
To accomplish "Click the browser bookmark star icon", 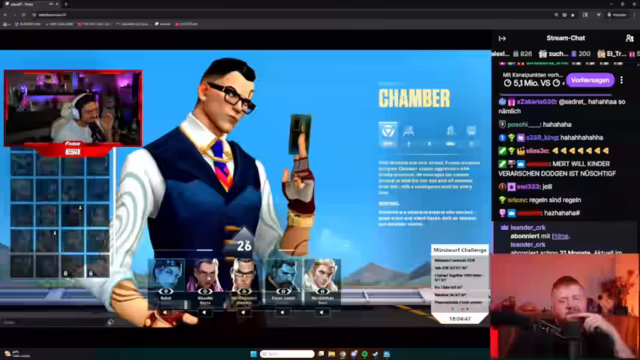I will [573, 15].
